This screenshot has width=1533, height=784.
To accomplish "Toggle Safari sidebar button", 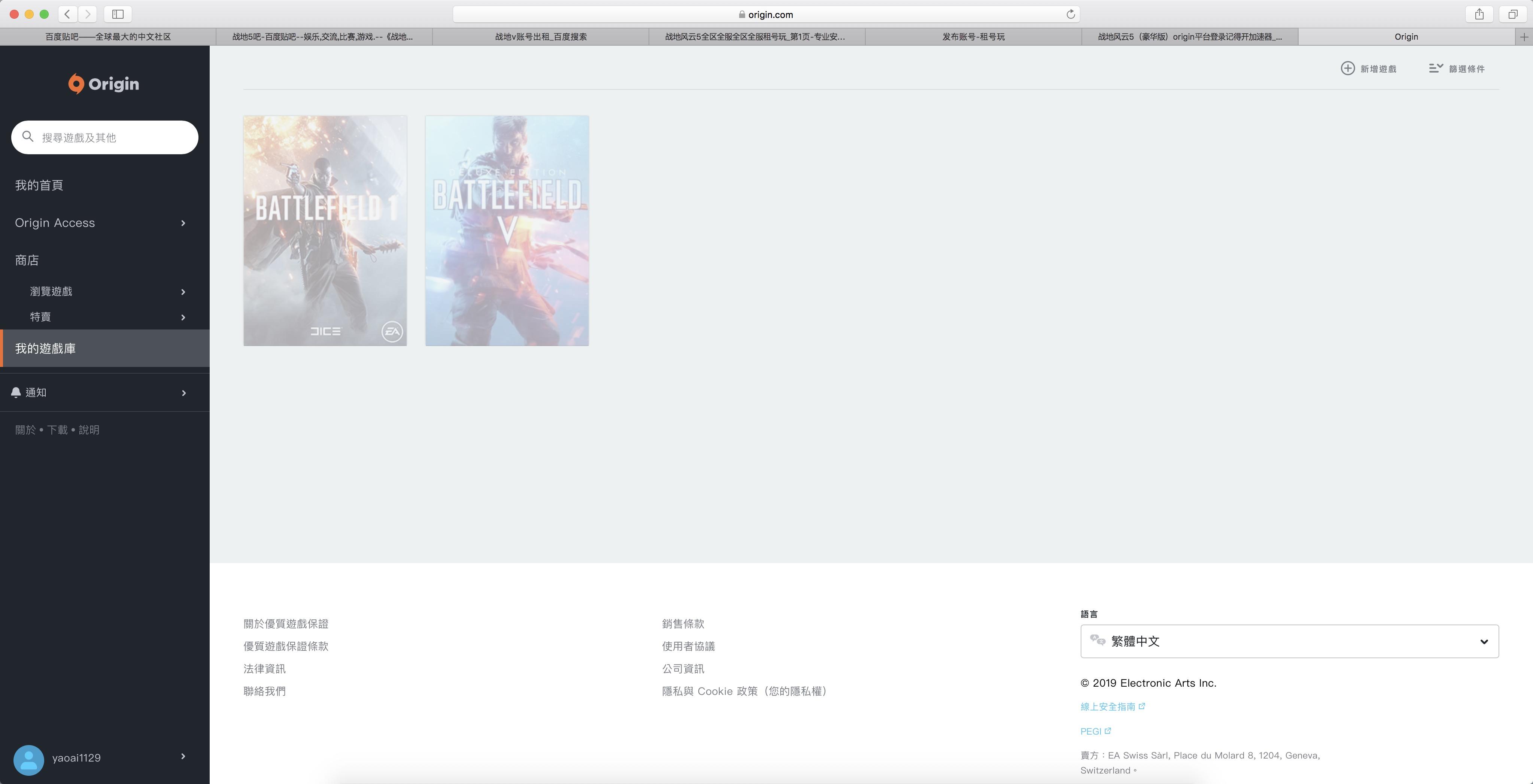I will (x=118, y=14).
